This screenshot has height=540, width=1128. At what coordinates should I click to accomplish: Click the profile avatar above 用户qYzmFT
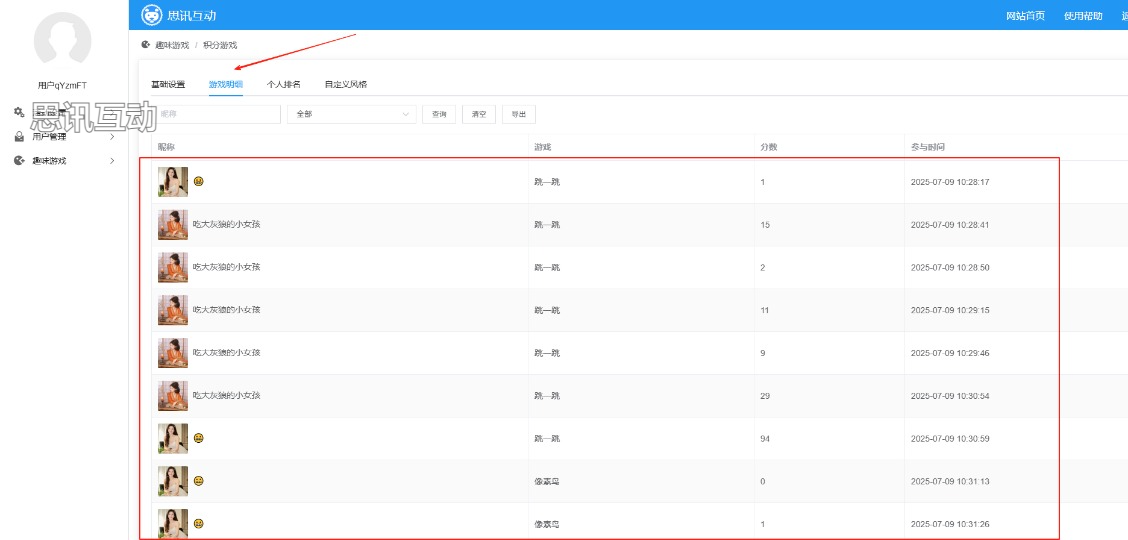63,40
